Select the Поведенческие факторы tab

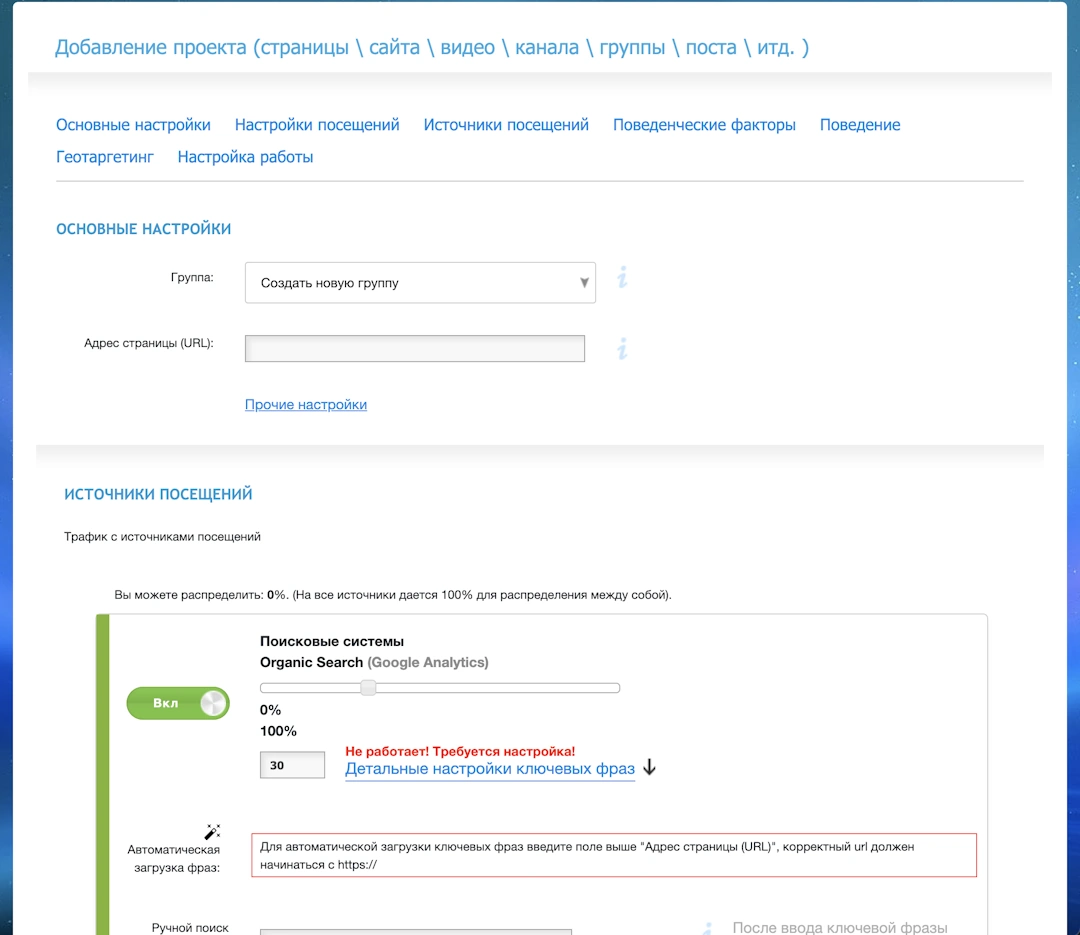point(704,125)
